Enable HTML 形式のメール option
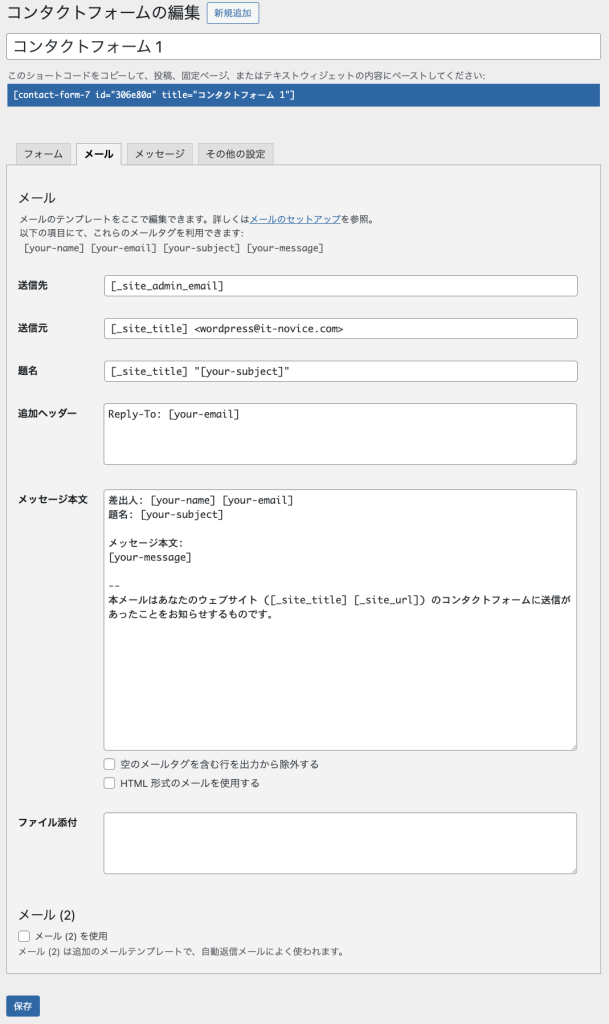The height and width of the screenshot is (1024, 609). point(110,783)
